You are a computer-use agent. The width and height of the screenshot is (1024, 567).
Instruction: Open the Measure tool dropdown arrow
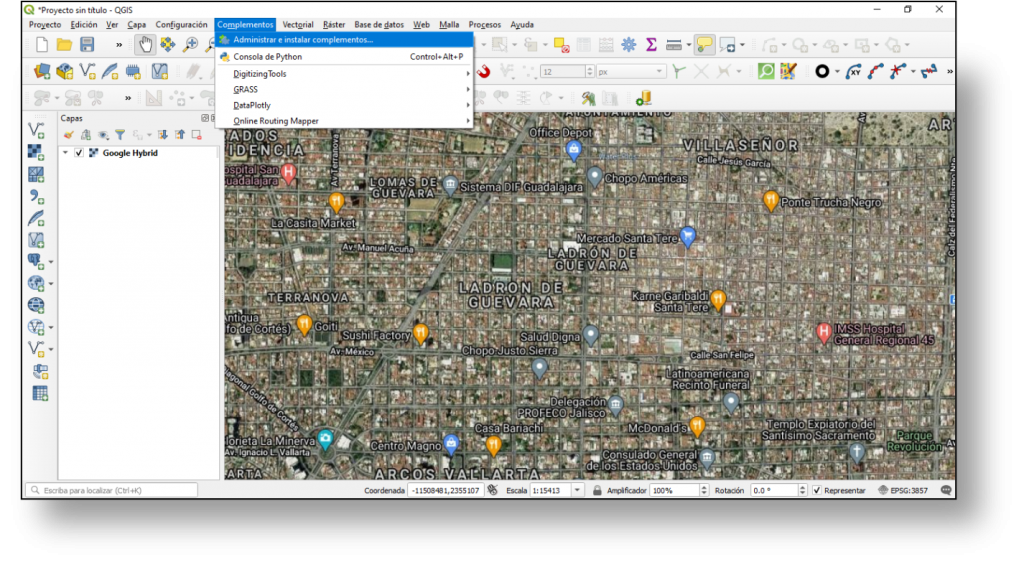point(688,45)
